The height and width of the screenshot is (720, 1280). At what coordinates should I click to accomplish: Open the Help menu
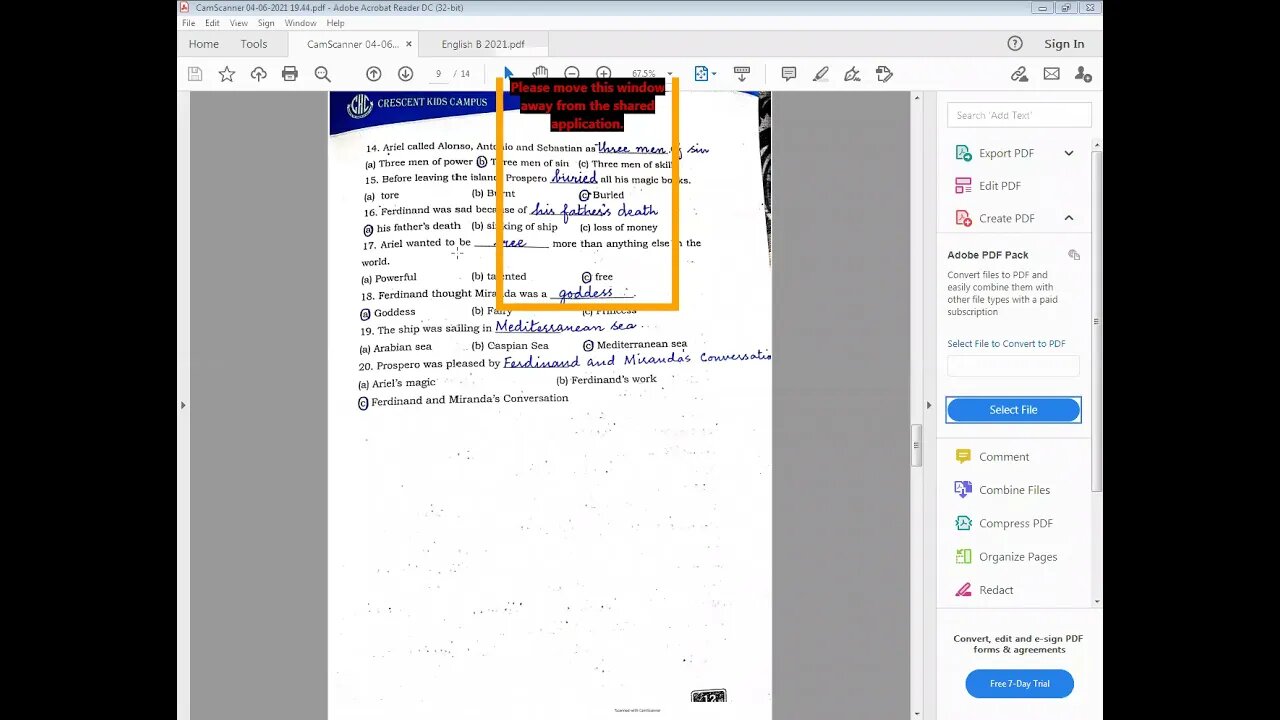pyautogui.click(x=336, y=23)
